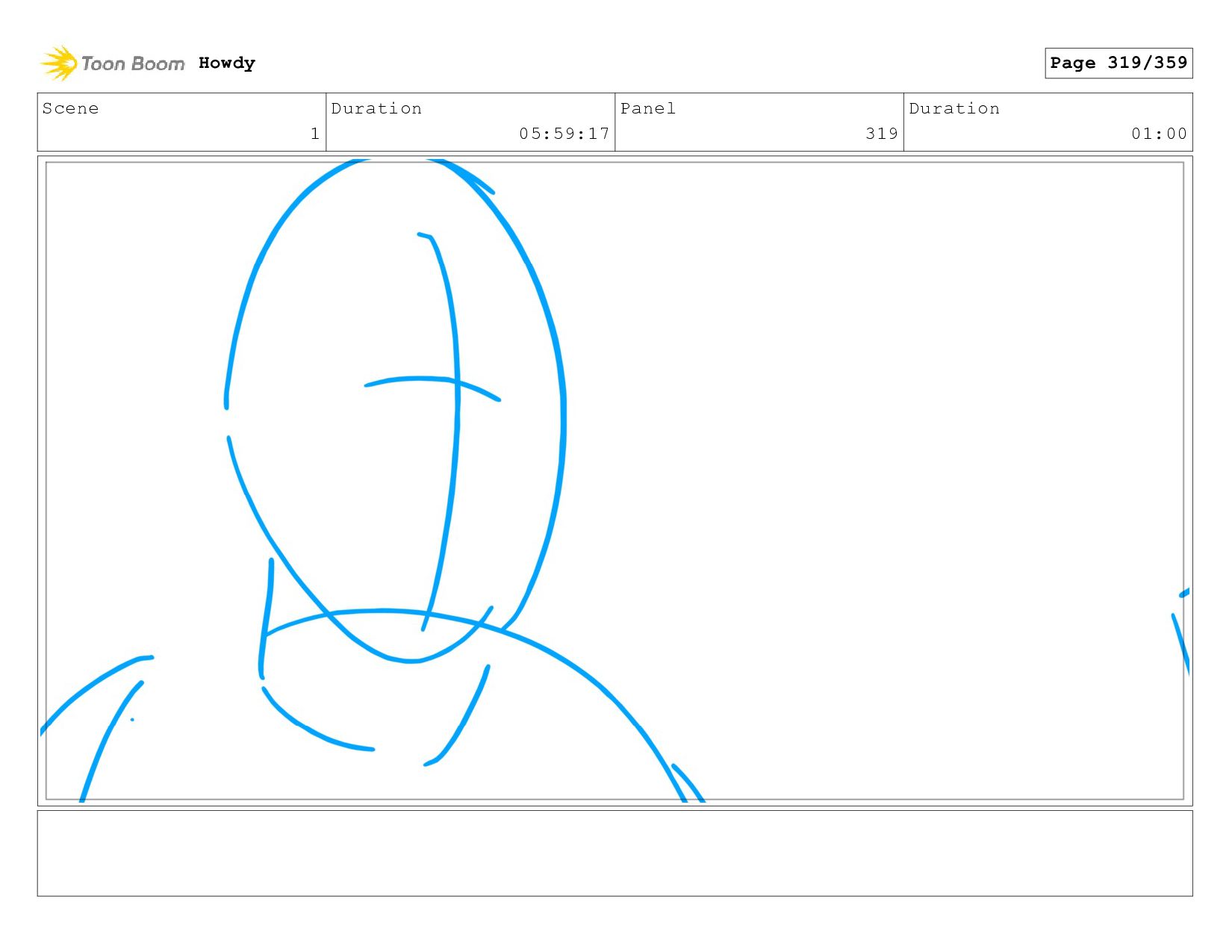Click the 'Panel' header label
Viewport: 1232px width, 952px height.
[x=648, y=108]
